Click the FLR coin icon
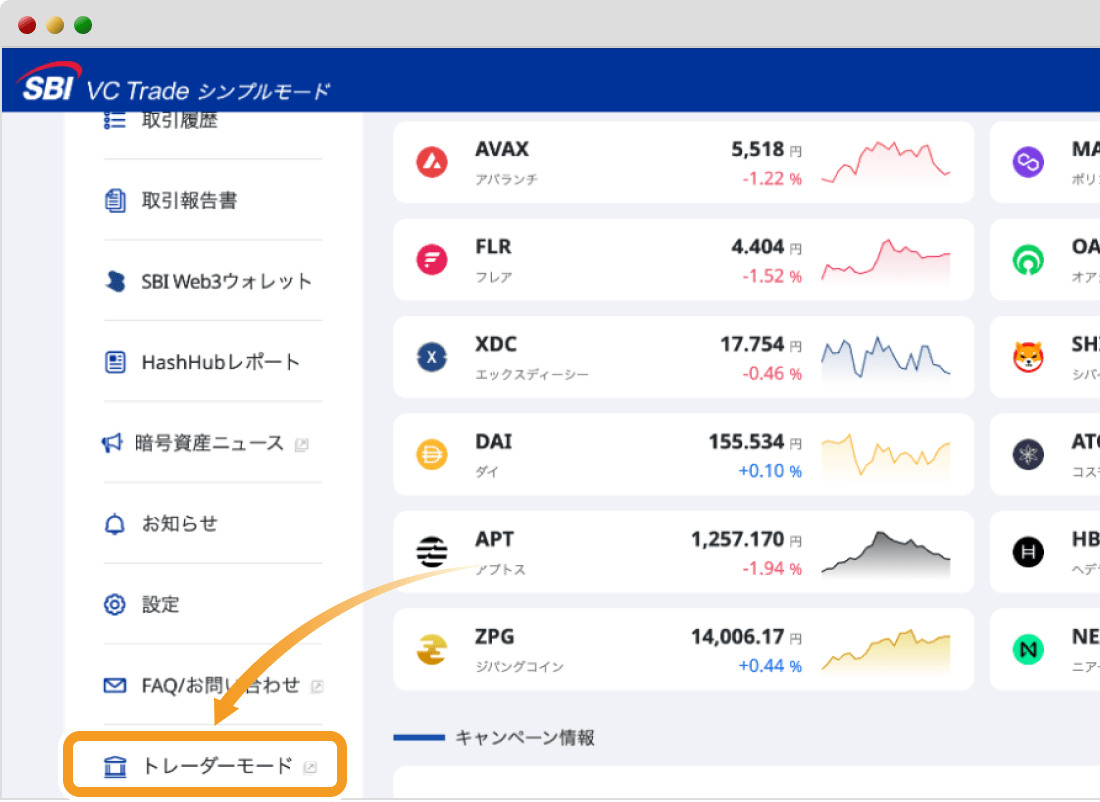This screenshot has height=802, width=1100. [432, 260]
